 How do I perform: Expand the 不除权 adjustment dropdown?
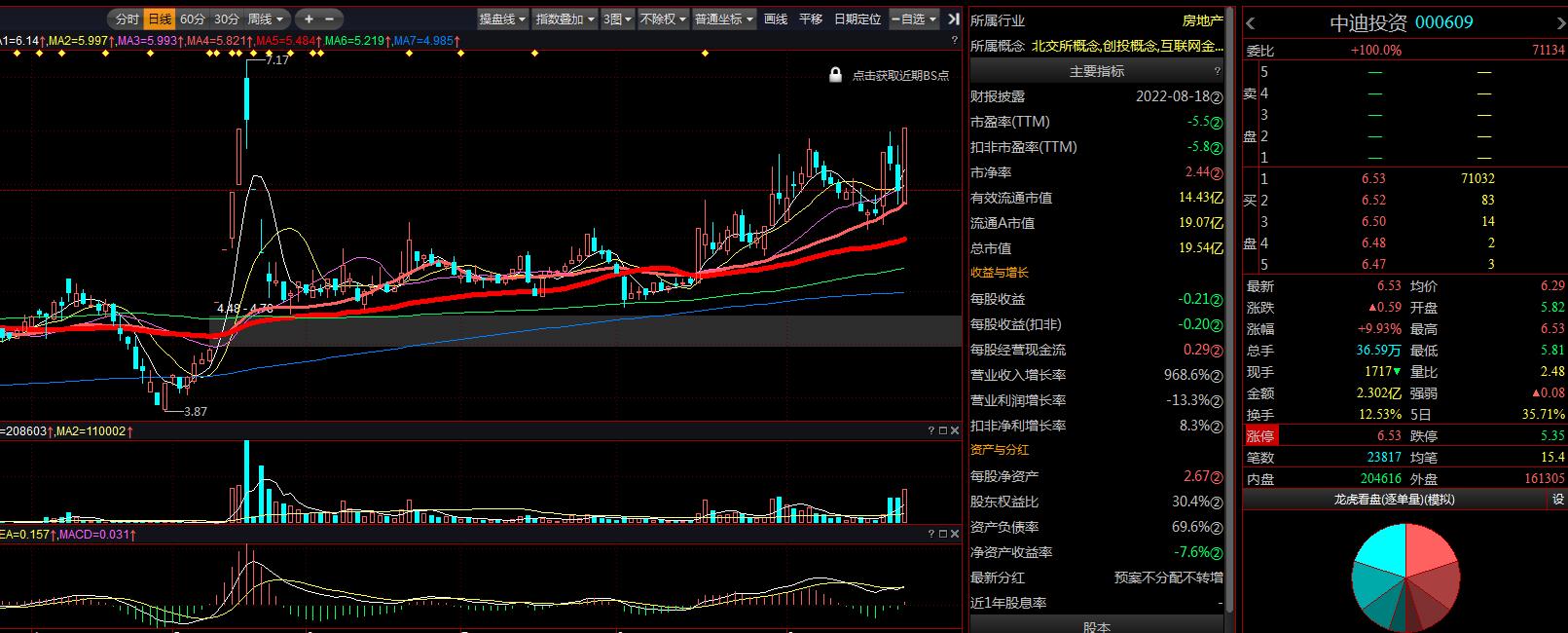coord(663,19)
